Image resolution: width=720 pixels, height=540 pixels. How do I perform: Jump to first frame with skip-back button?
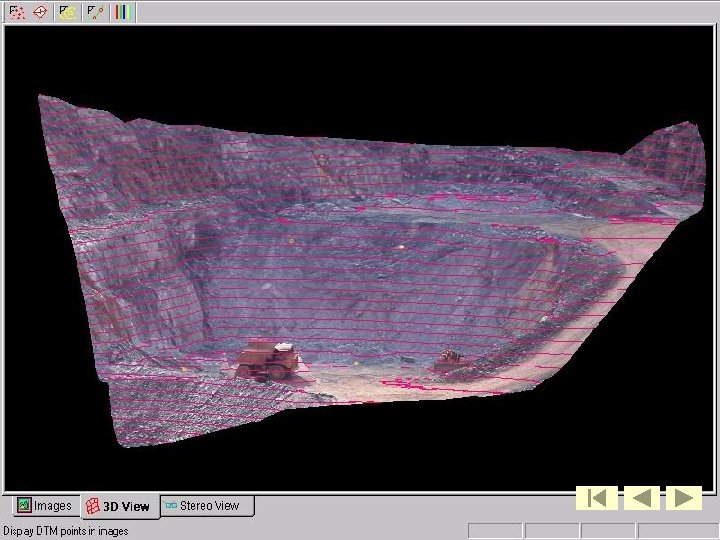point(596,498)
